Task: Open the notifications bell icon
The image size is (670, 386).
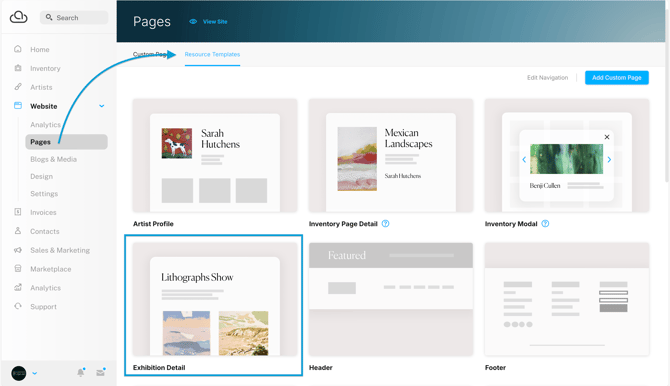Action: click(x=81, y=372)
